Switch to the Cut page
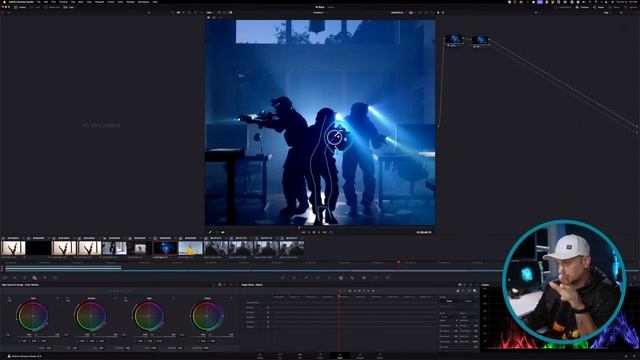The width and height of the screenshot is (640, 360). pos(280,356)
